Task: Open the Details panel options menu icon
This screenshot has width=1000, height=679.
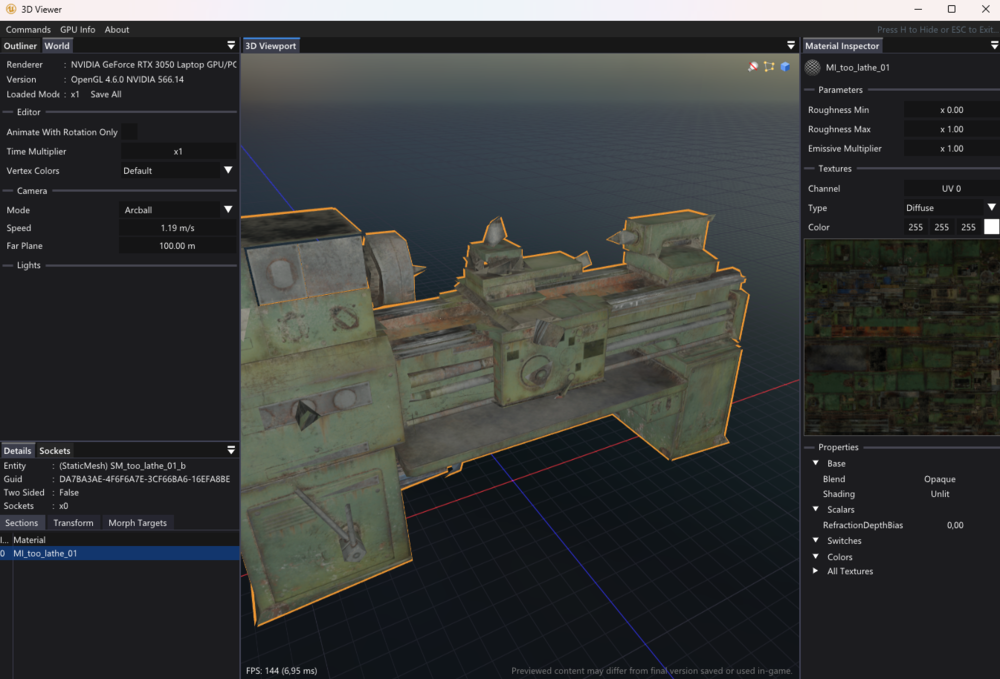Action: 231,451
